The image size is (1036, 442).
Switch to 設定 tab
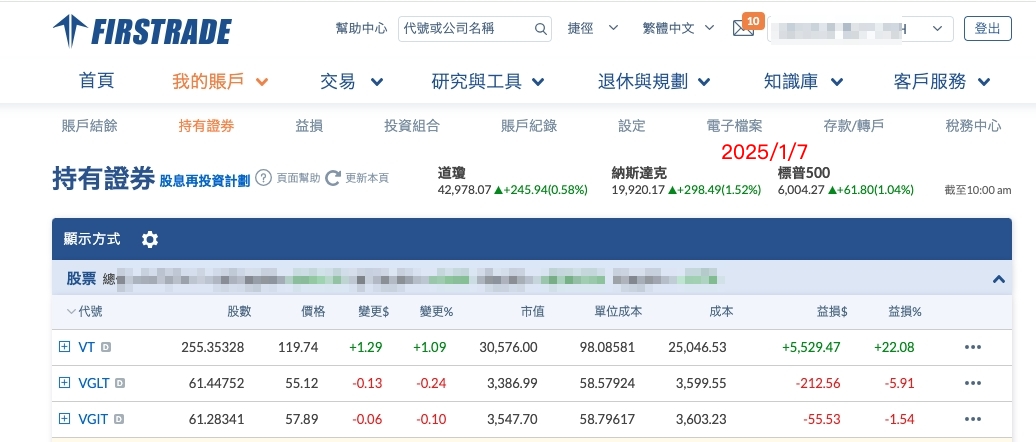click(632, 126)
